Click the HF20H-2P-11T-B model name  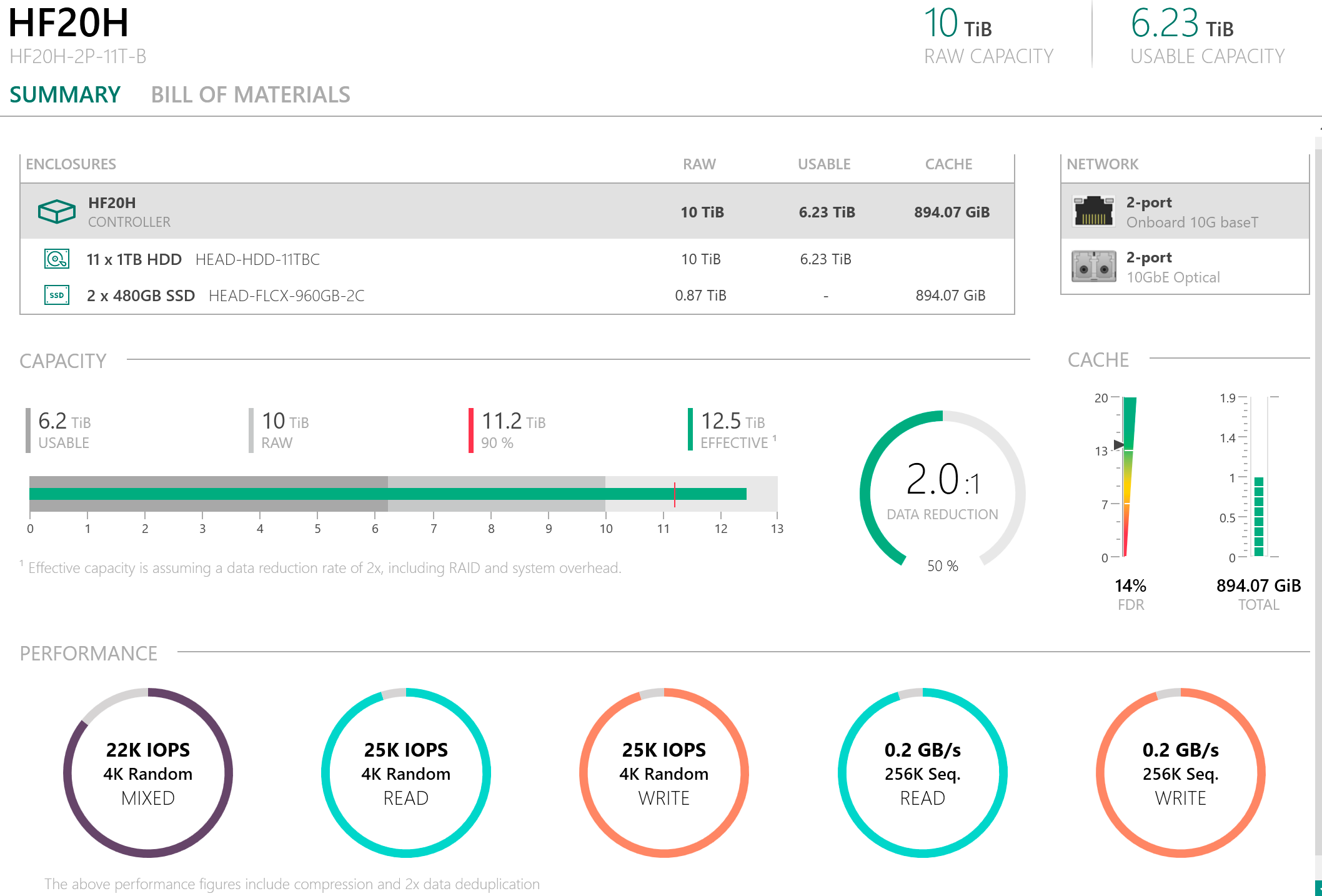(78, 56)
